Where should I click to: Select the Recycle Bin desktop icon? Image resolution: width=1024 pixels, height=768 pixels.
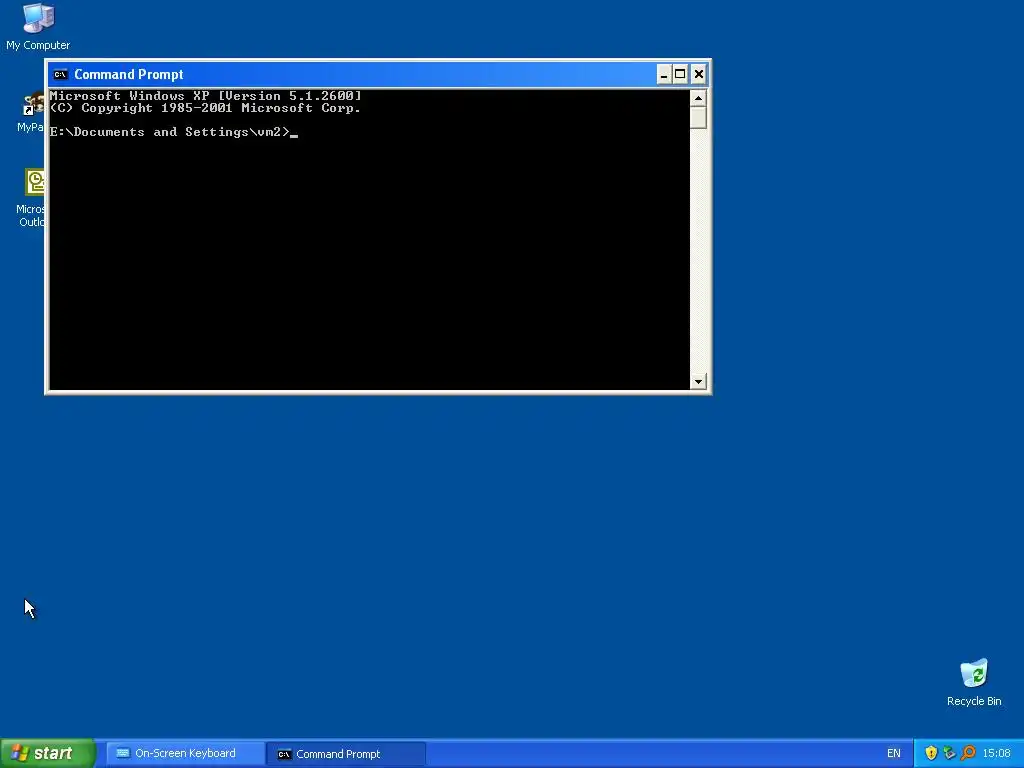(974, 682)
